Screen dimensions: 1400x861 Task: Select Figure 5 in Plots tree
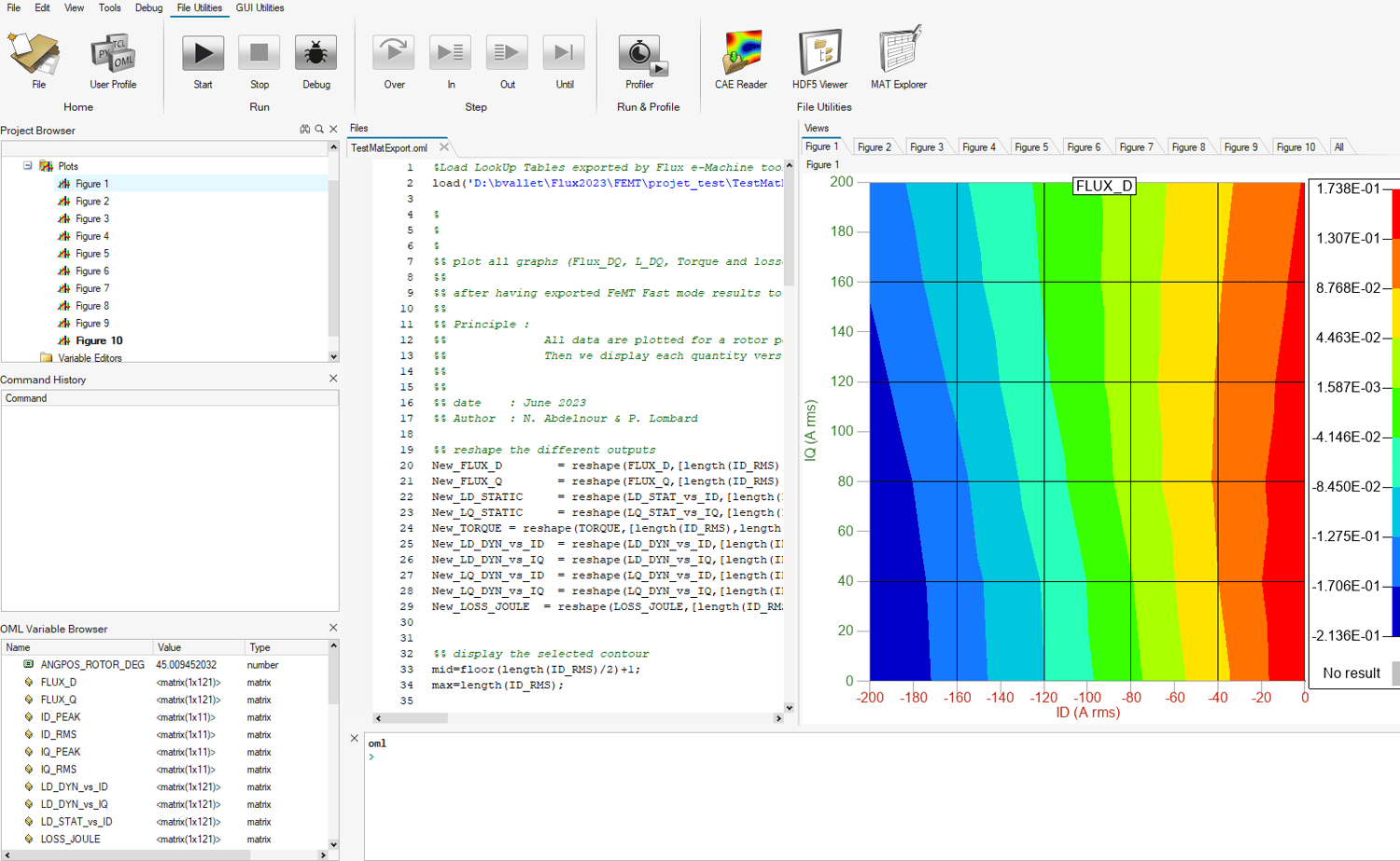[92, 254]
